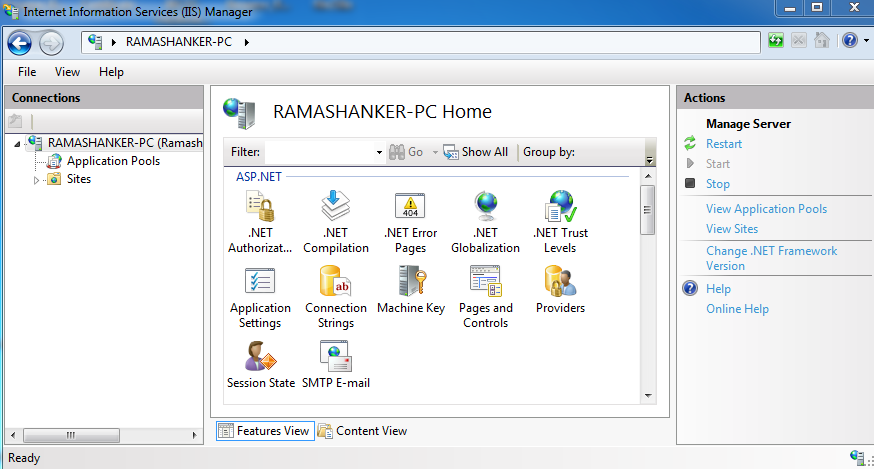Viewport: 874px width, 469px height.
Task: Click the connect icon in Connections toolbar
Action: point(16,120)
